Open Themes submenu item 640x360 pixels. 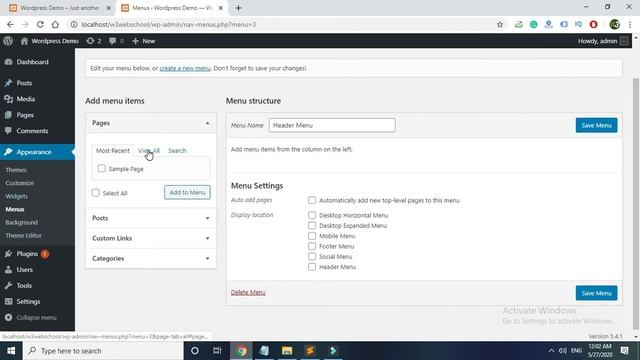coord(16,170)
